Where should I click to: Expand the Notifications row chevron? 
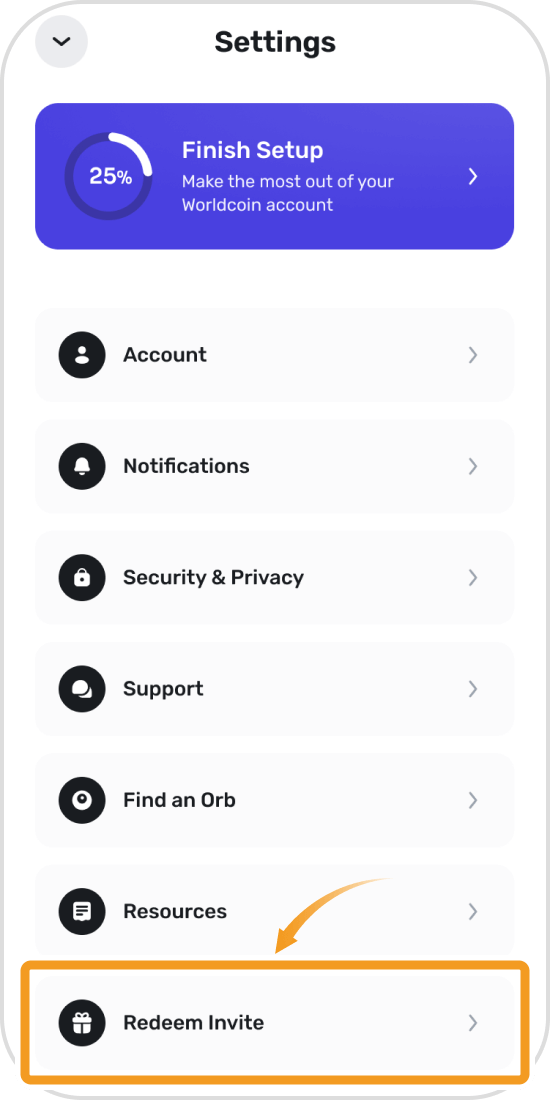pyautogui.click(x=473, y=467)
